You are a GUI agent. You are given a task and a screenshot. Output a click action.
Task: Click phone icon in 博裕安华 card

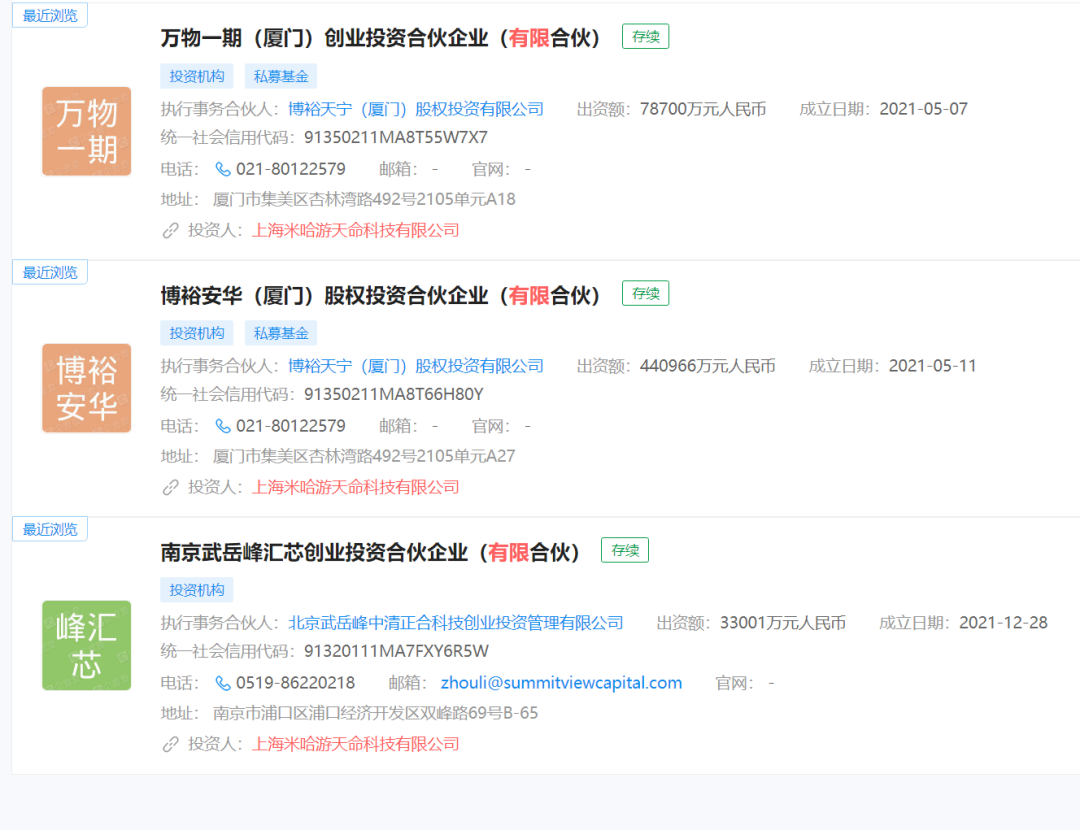(x=222, y=426)
